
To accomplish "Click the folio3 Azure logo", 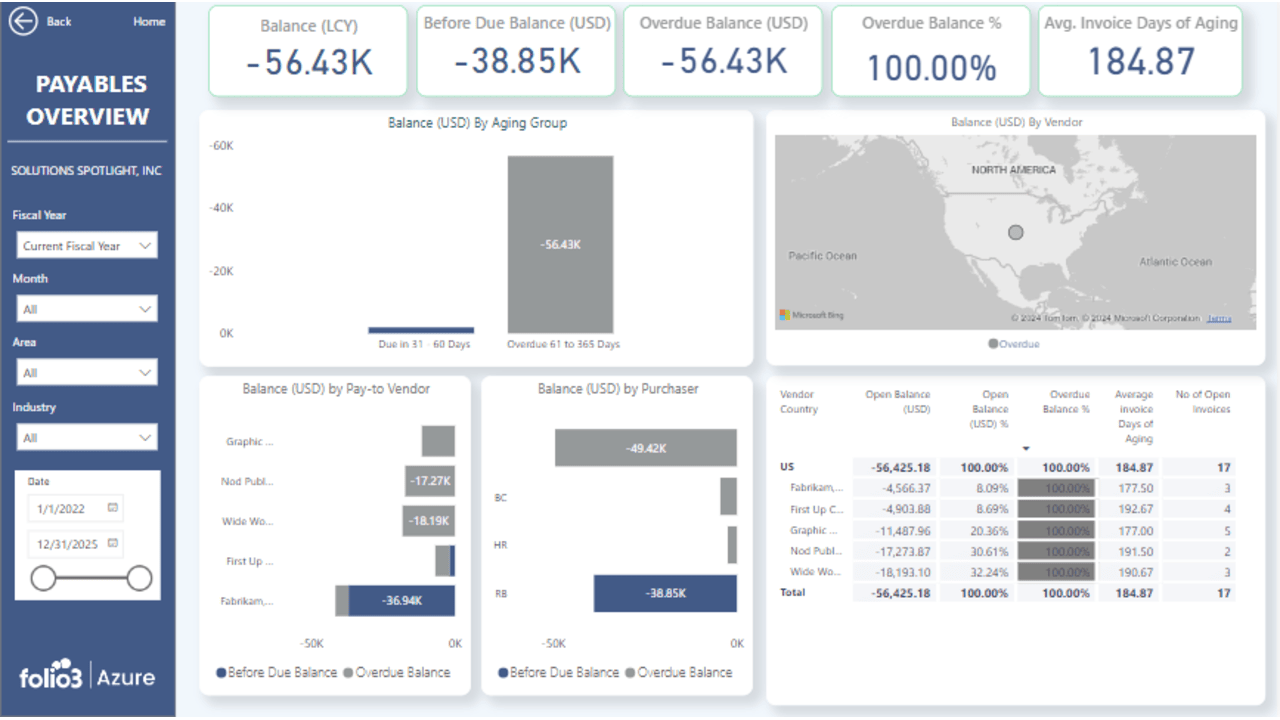I will pos(88,676).
